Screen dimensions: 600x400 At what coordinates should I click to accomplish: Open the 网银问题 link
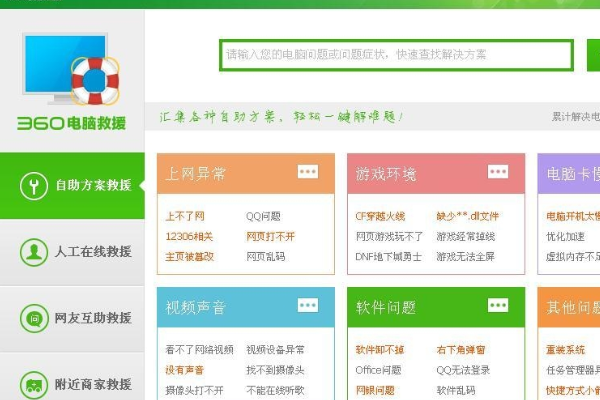pyautogui.click(x=375, y=390)
